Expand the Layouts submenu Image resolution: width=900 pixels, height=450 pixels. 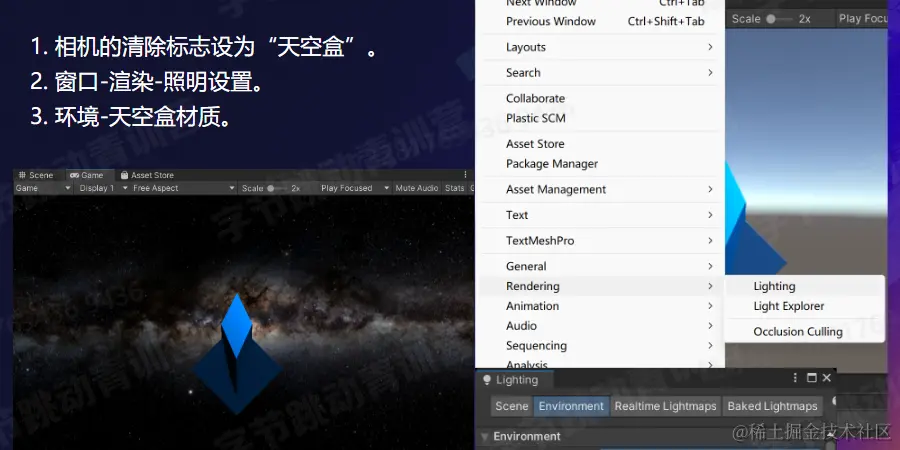tap(600, 47)
